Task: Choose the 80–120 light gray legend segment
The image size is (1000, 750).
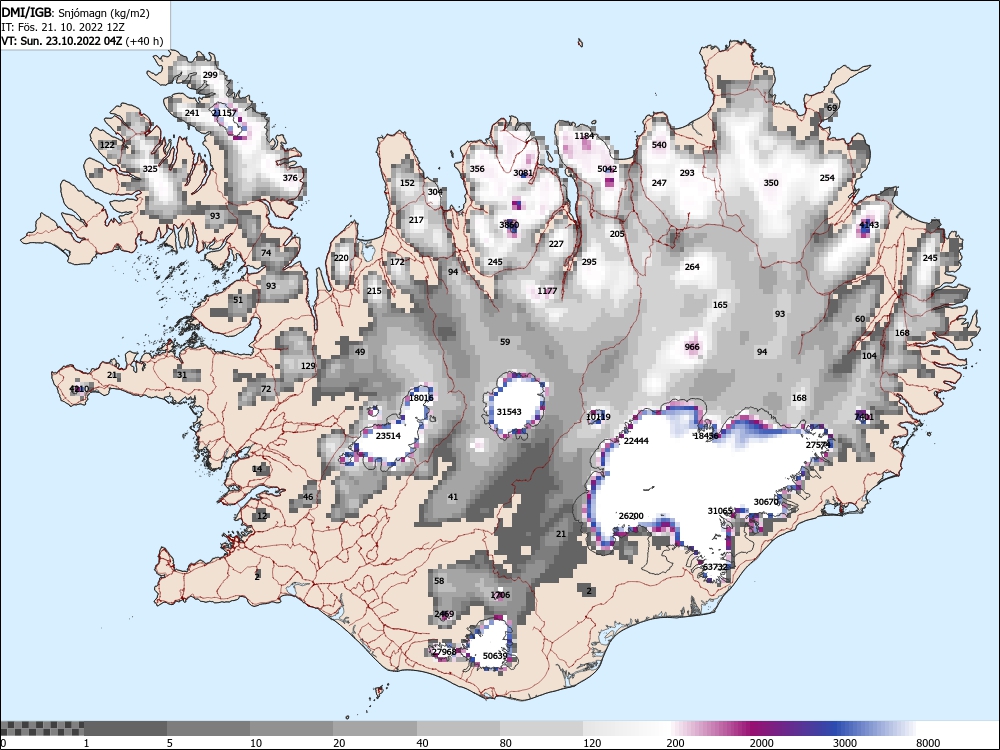Action: 541,728
